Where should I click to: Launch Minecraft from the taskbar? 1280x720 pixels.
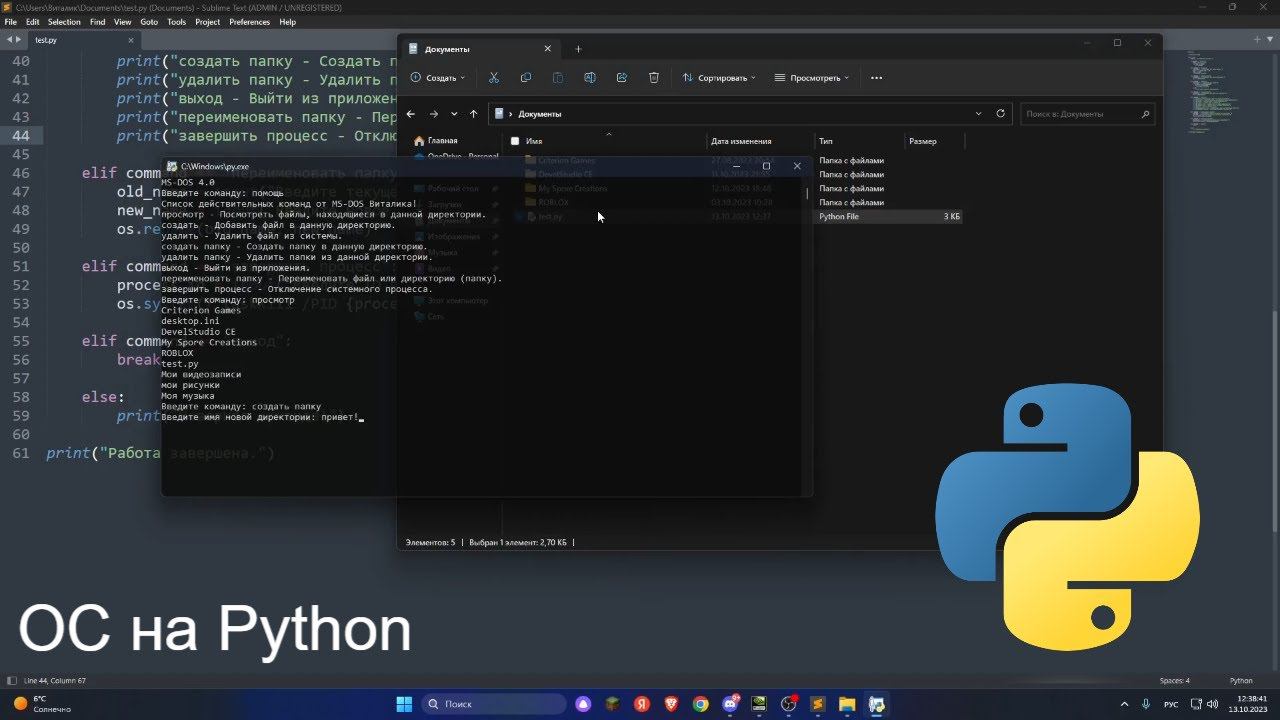(612, 704)
